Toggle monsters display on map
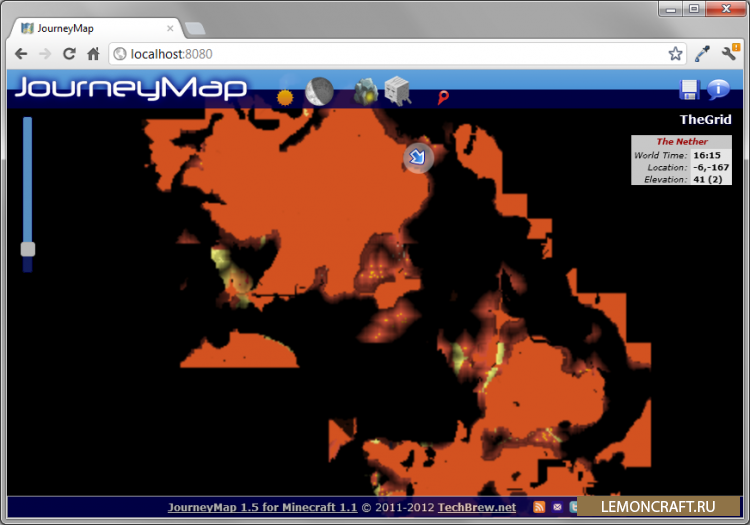Viewport: 750px width, 525px height. 365,92
